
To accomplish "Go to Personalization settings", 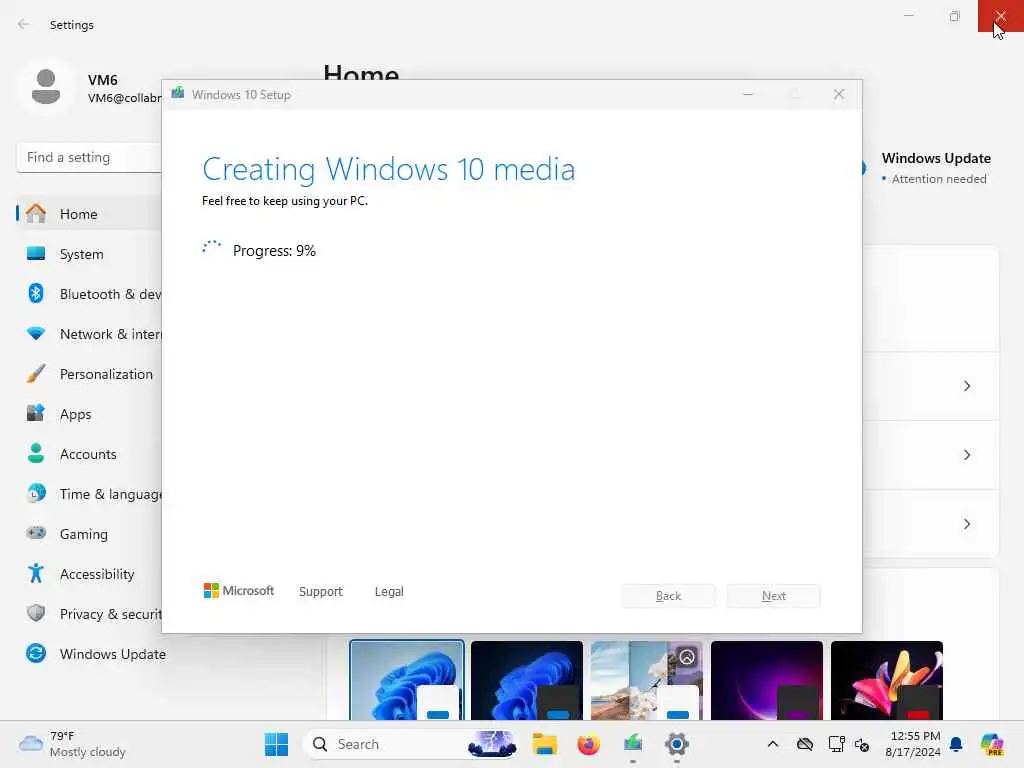I will pyautogui.click(x=89, y=374).
